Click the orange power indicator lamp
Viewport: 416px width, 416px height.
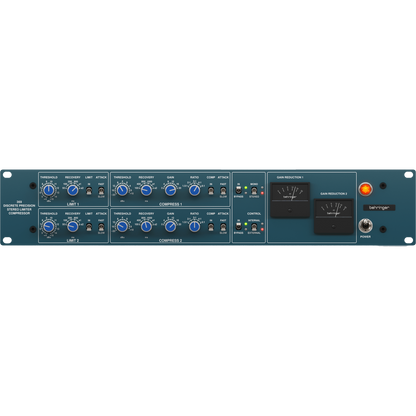coord(365,189)
